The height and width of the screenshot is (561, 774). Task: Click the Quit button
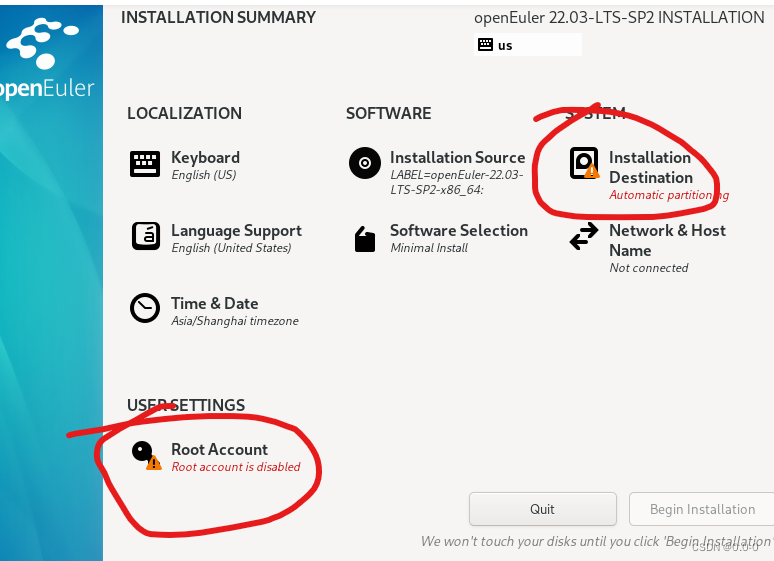coord(542,509)
